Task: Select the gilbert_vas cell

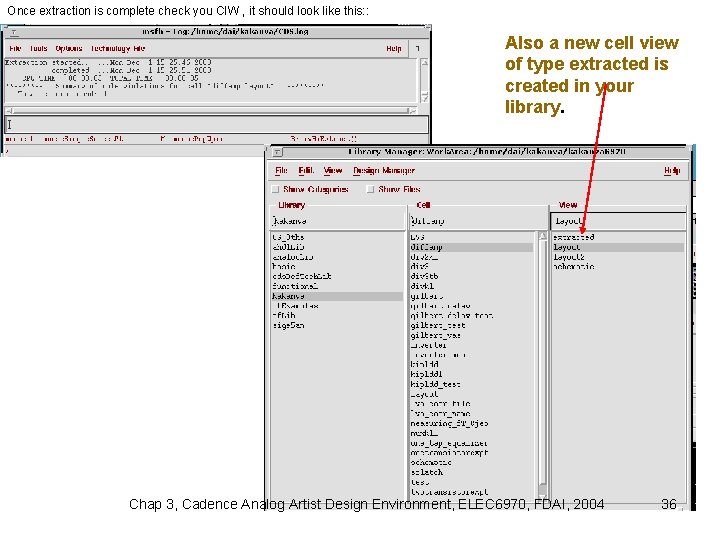Action: (435, 335)
